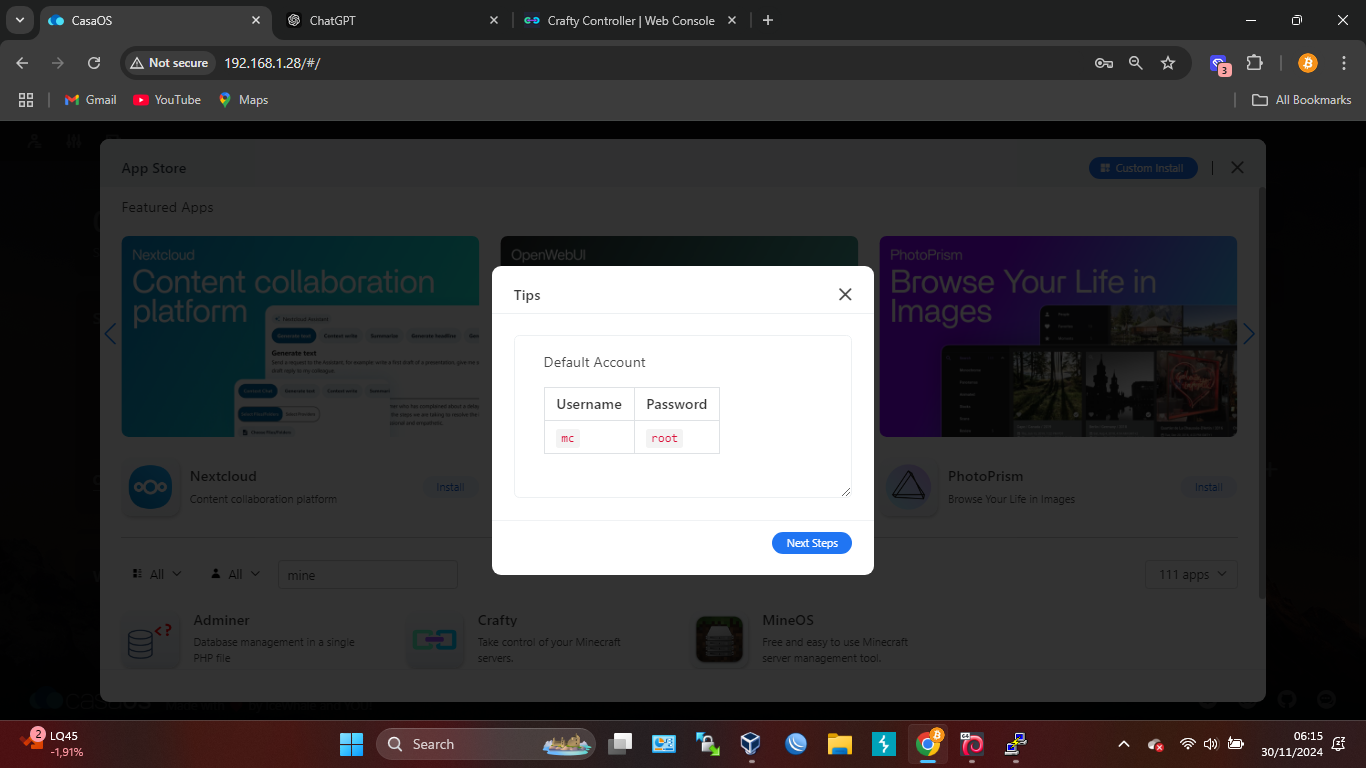Image resolution: width=1366 pixels, height=768 pixels.
Task: Click the Crafty app title
Action: pos(497,620)
